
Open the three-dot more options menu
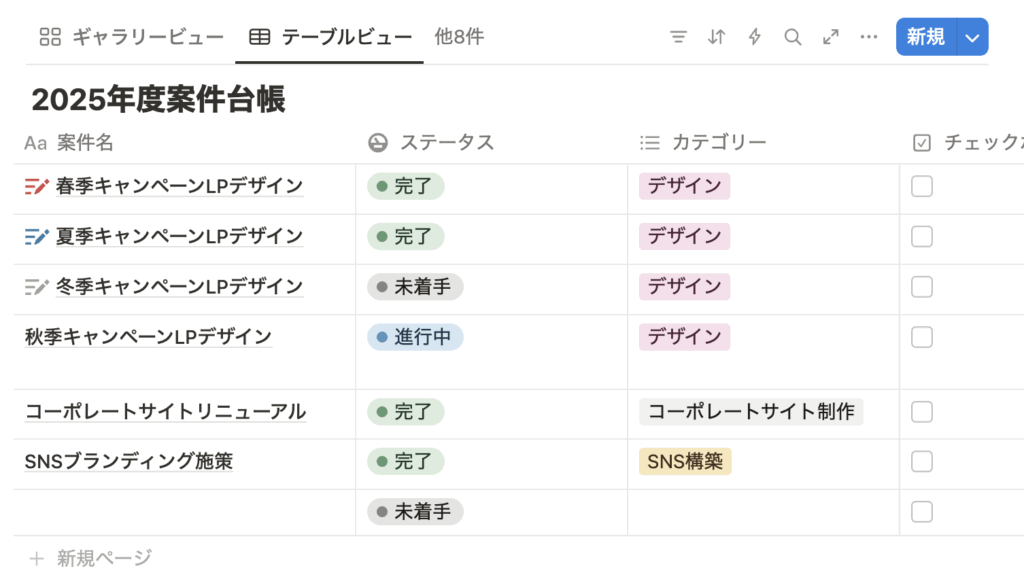pos(869,37)
